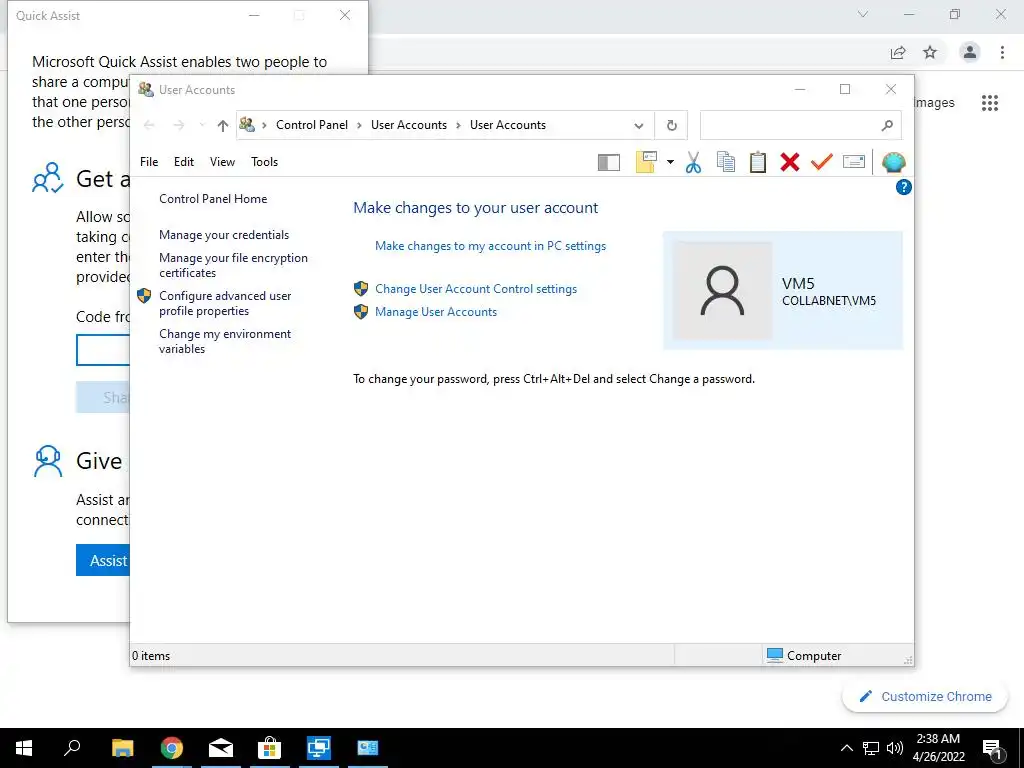The width and height of the screenshot is (1024, 768).
Task: Open the notification center icon
Action: 992,748
